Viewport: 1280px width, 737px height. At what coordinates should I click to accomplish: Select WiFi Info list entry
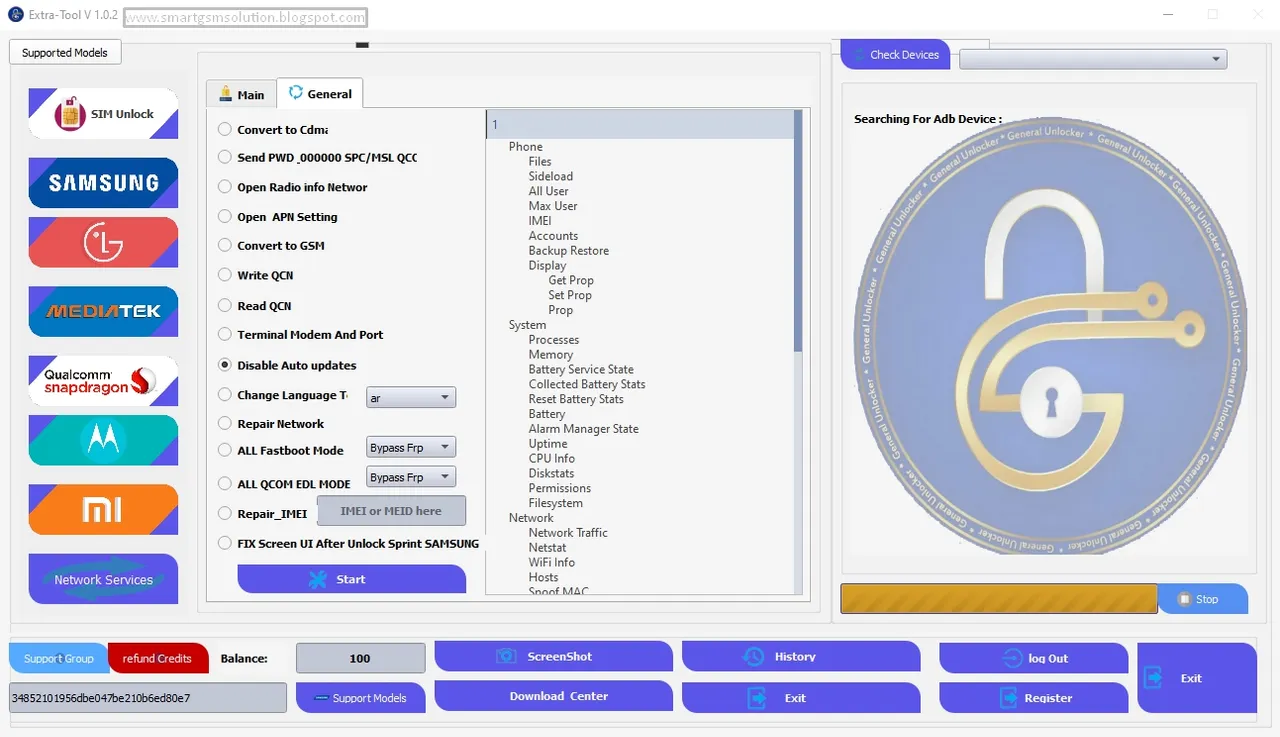(552, 562)
